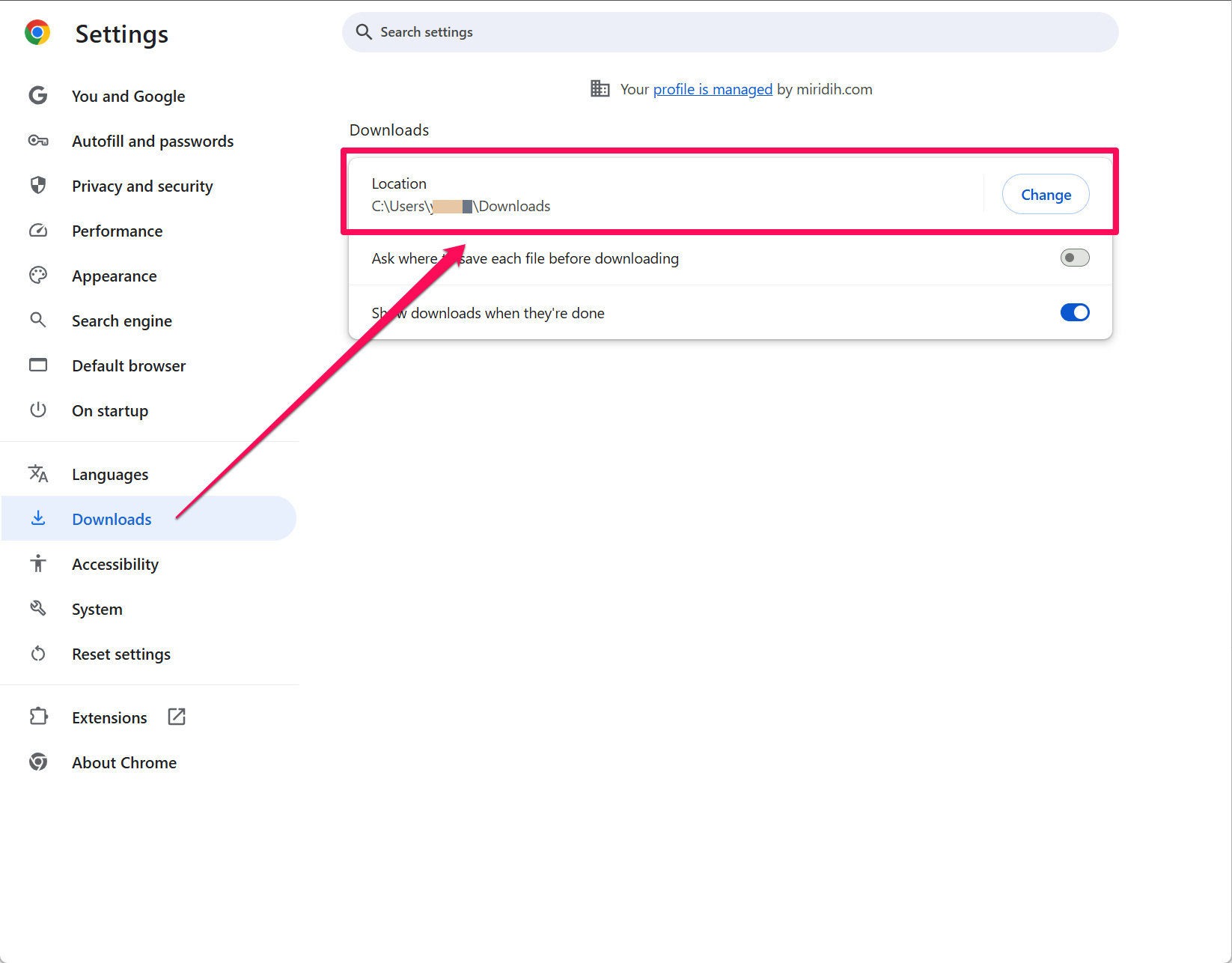Click the wrench icon for System

coord(38,609)
